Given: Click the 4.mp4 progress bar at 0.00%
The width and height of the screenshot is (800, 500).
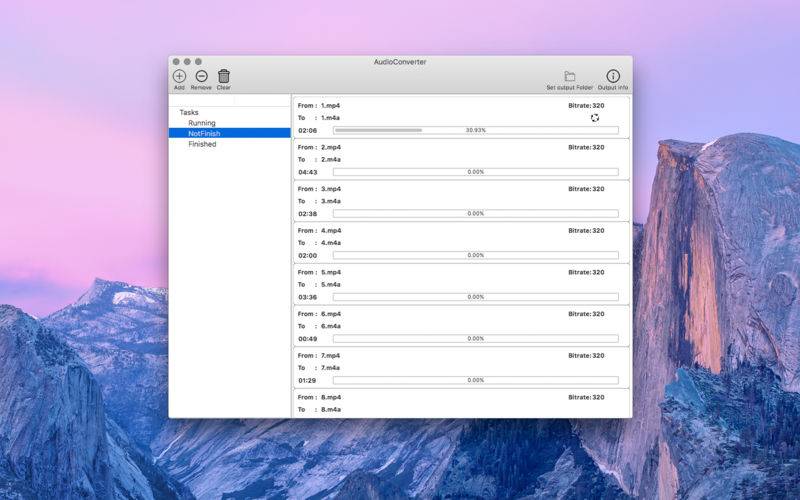Looking at the screenshot, I should [x=475, y=255].
